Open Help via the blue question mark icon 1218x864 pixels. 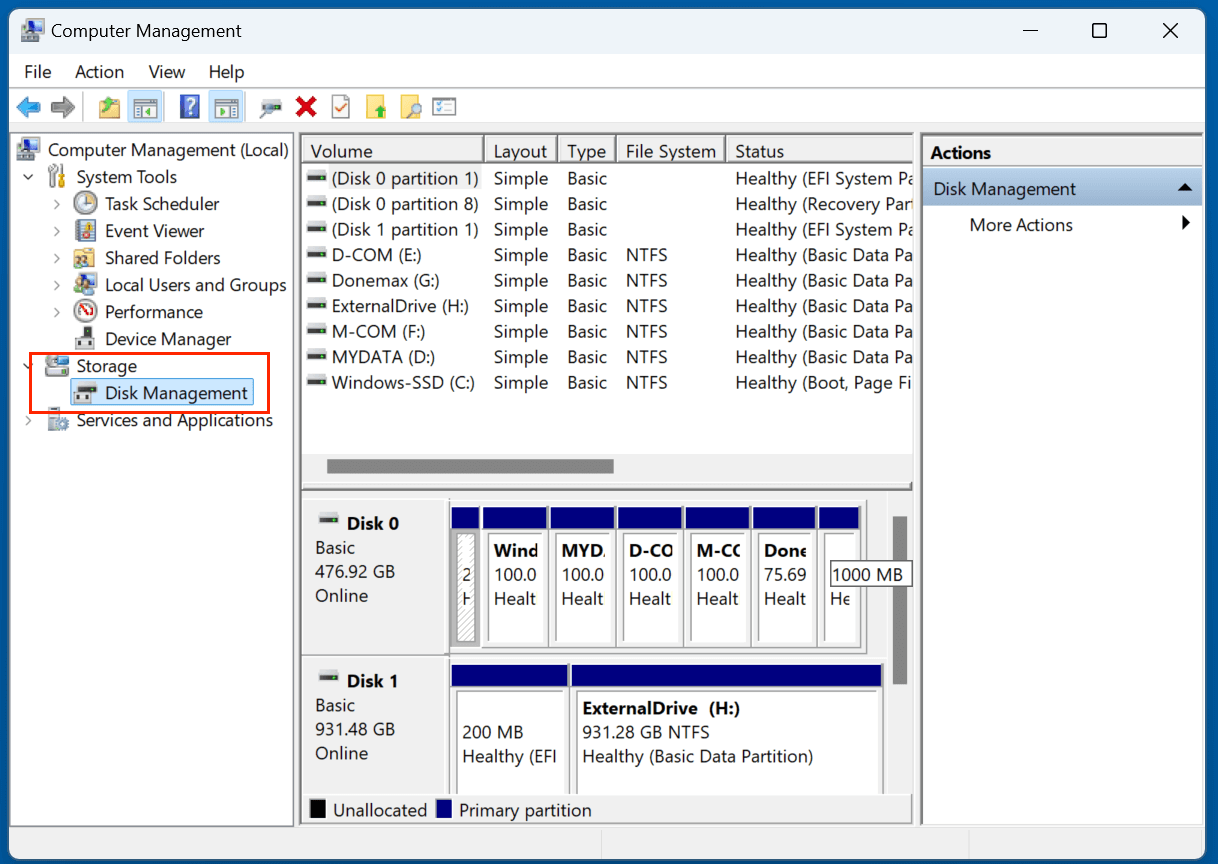coord(189,107)
